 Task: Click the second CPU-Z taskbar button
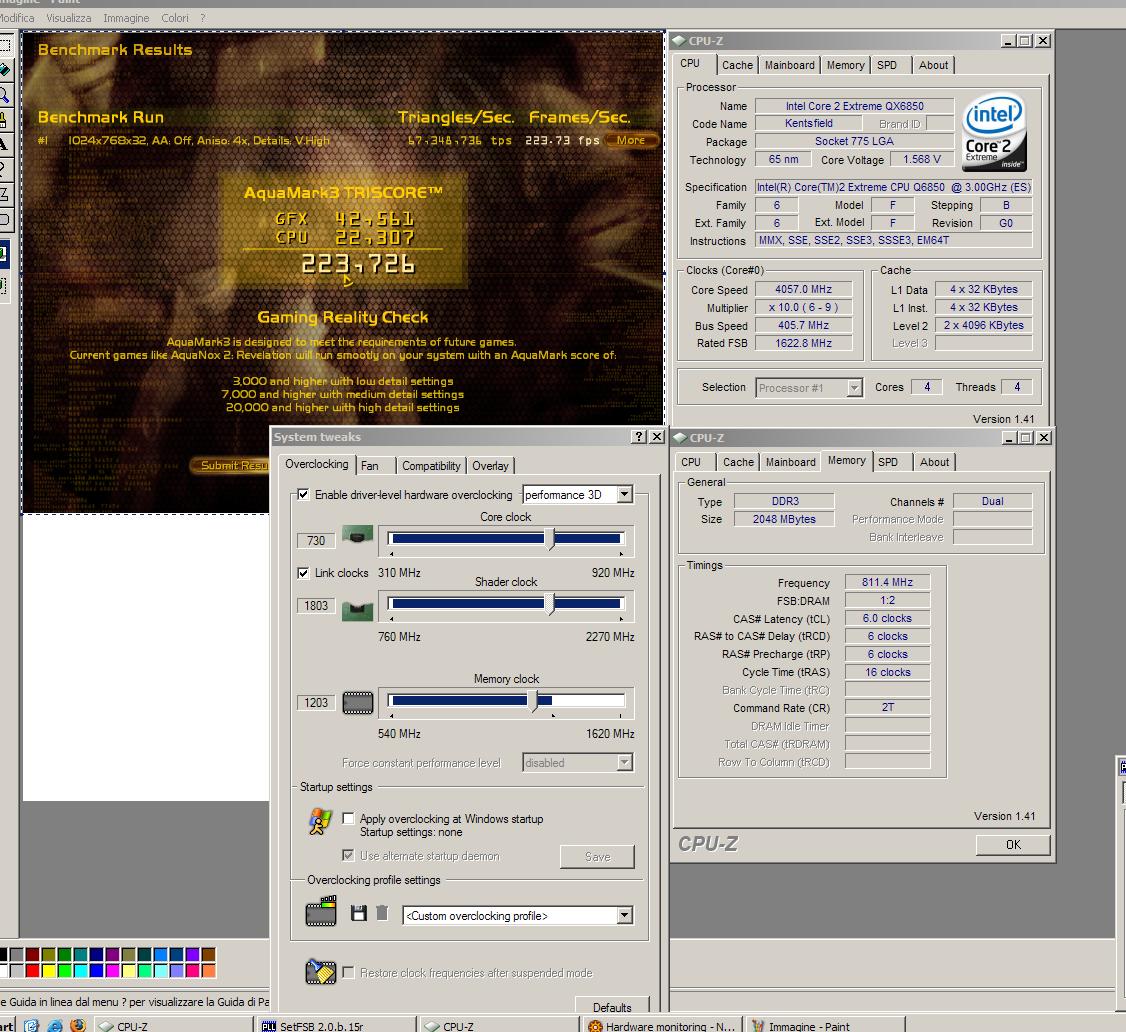pos(498,1026)
